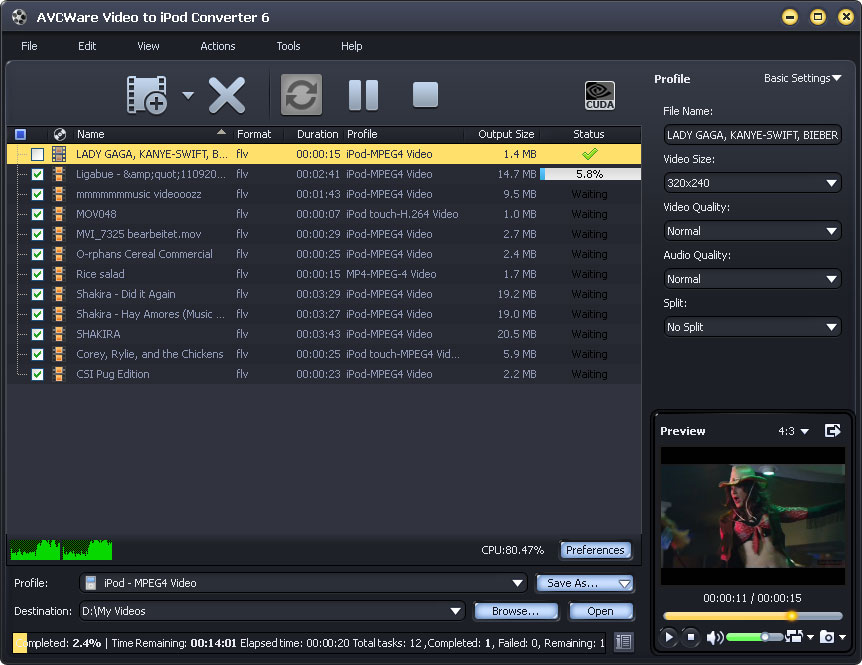Mute preview with the speaker icon
This screenshot has height=665, width=862.
[714, 637]
